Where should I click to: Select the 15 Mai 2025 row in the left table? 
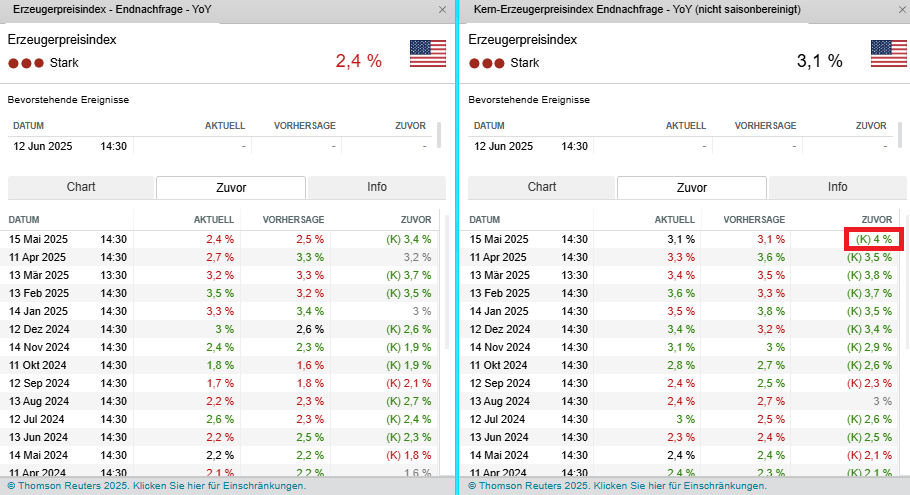click(221, 239)
